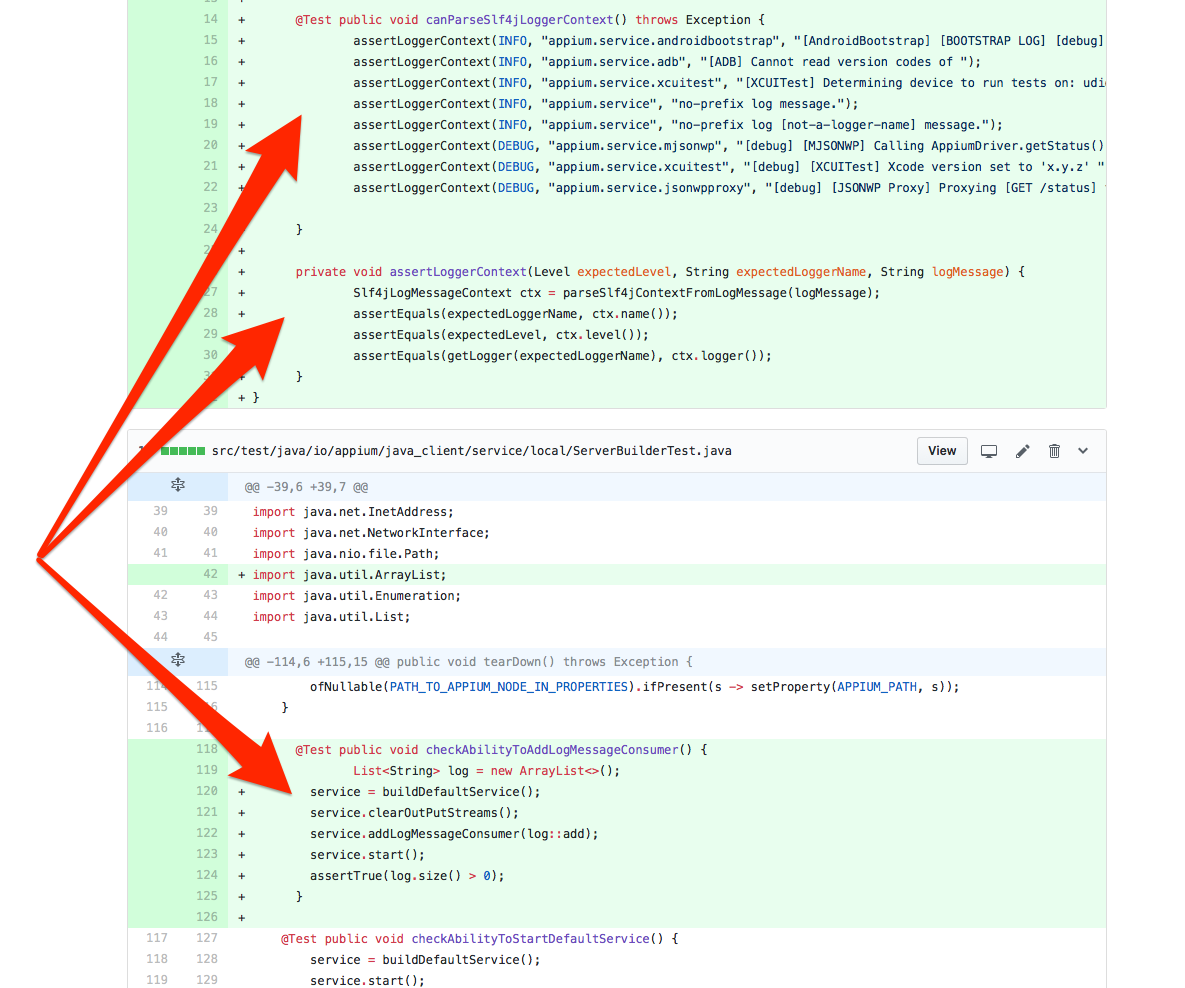This screenshot has height=988, width=1185.
Task: Click the green diffstat blocks beside the file path
Action: click(x=183, y=451)
